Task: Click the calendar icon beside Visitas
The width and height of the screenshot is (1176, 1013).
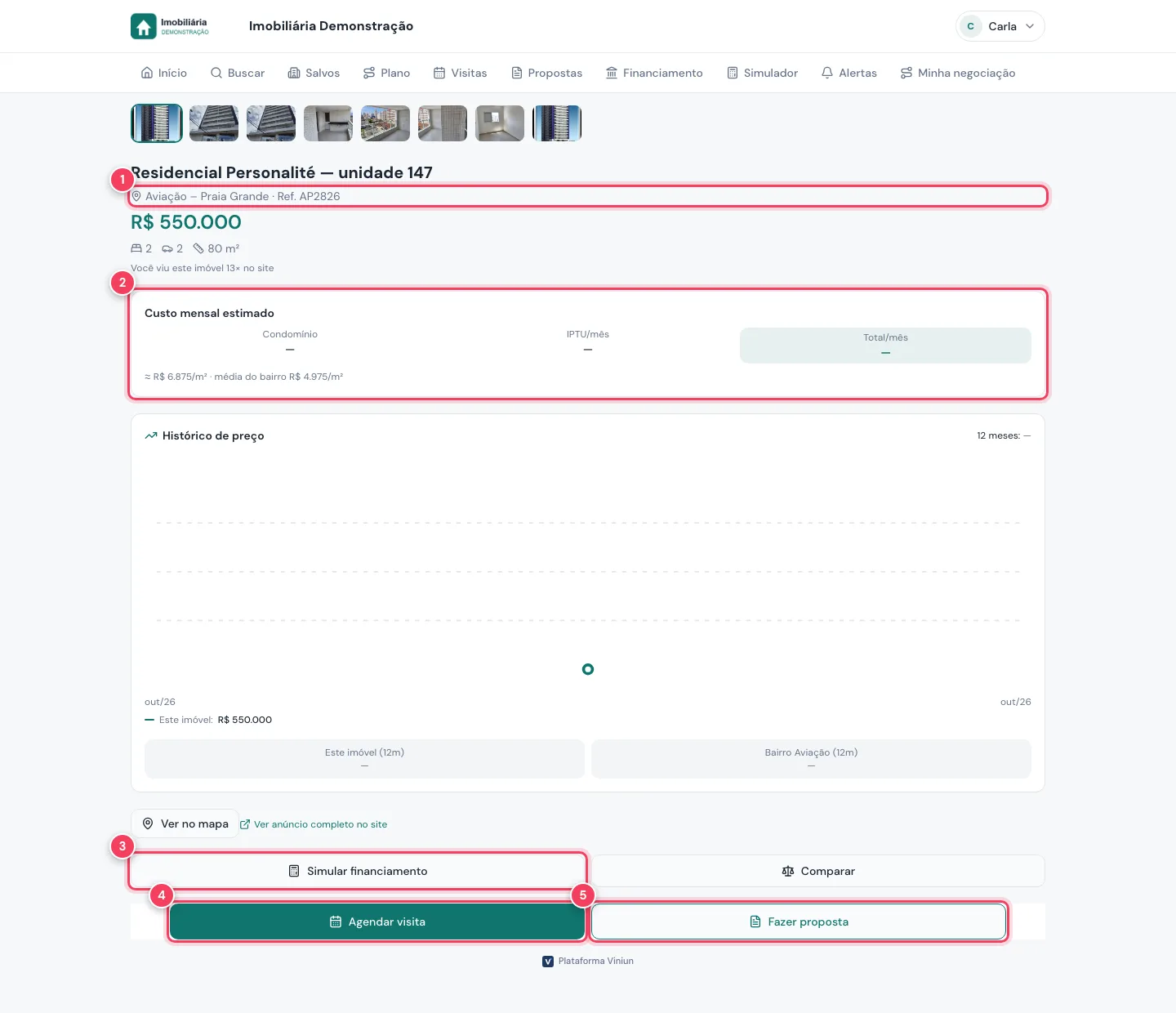Action: (439, 73)
